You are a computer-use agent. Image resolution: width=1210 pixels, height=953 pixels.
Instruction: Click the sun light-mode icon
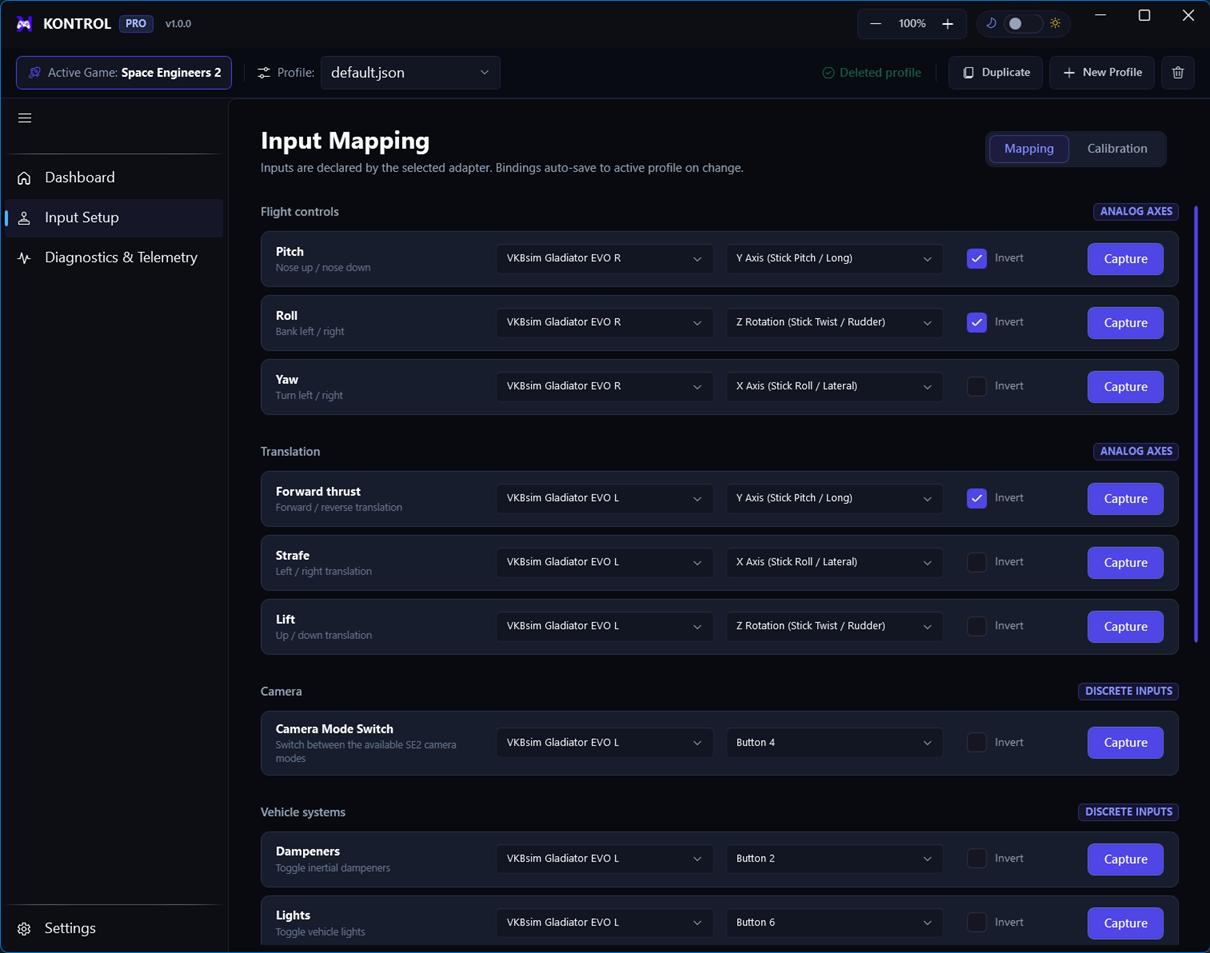click(x=1055, y=23)
